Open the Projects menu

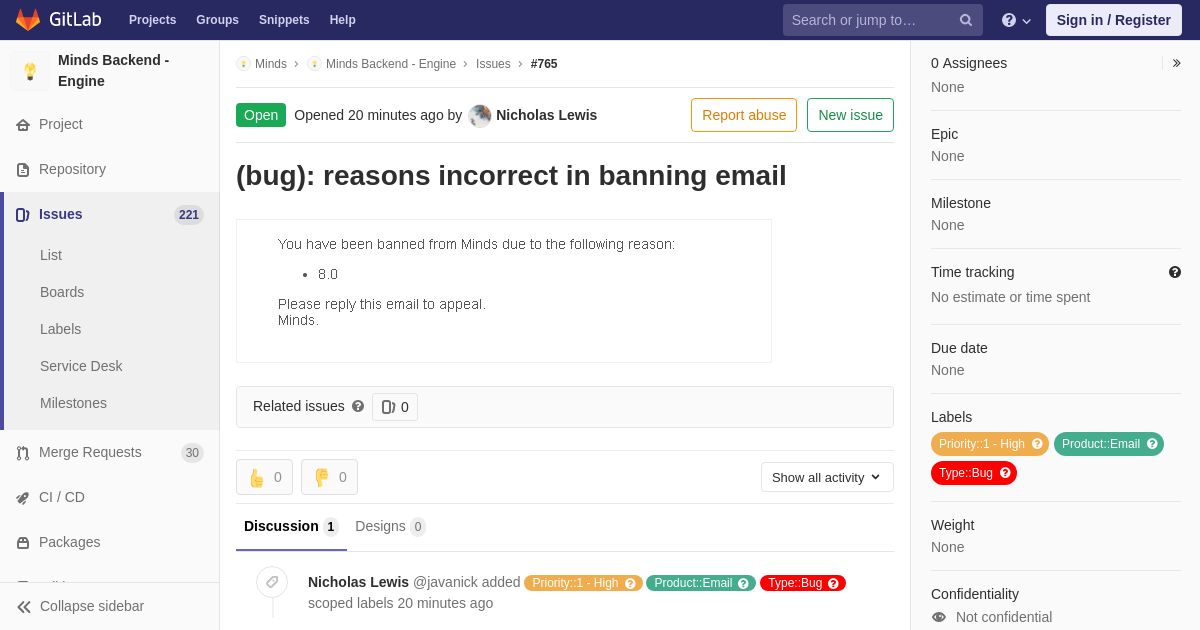[x=152, y=20]
